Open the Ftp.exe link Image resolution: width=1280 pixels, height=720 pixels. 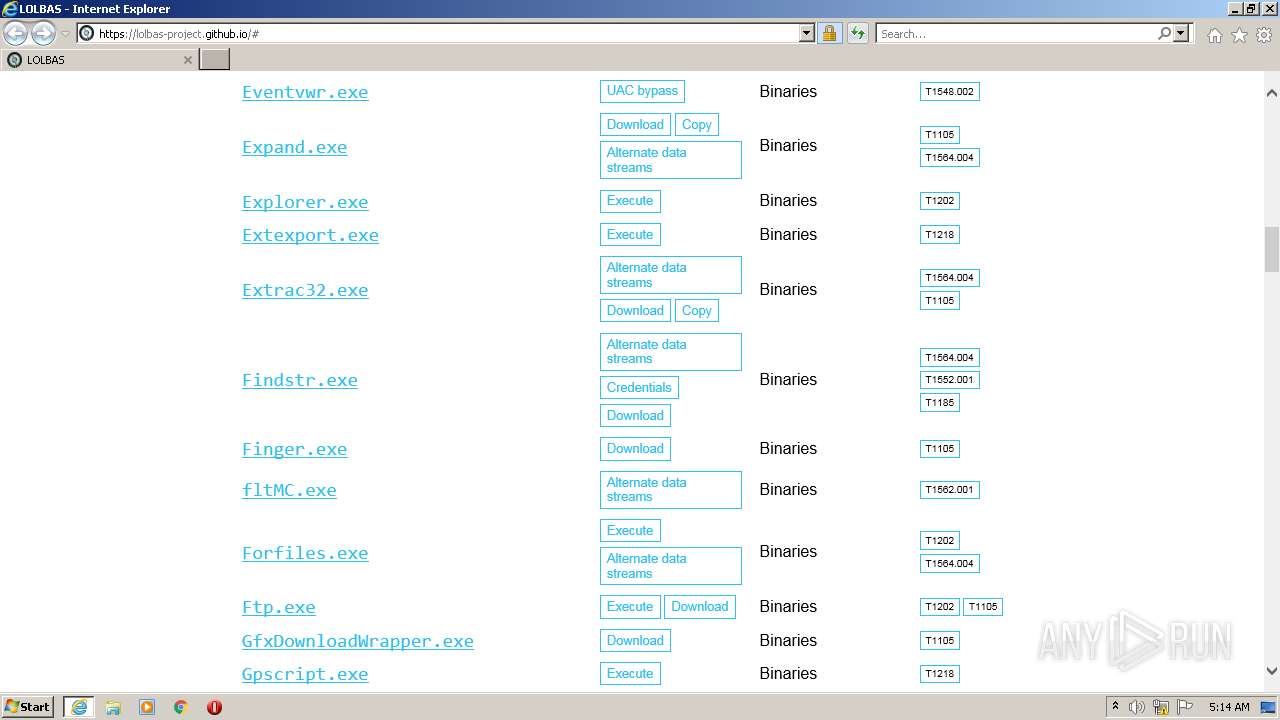click(278, 607)
